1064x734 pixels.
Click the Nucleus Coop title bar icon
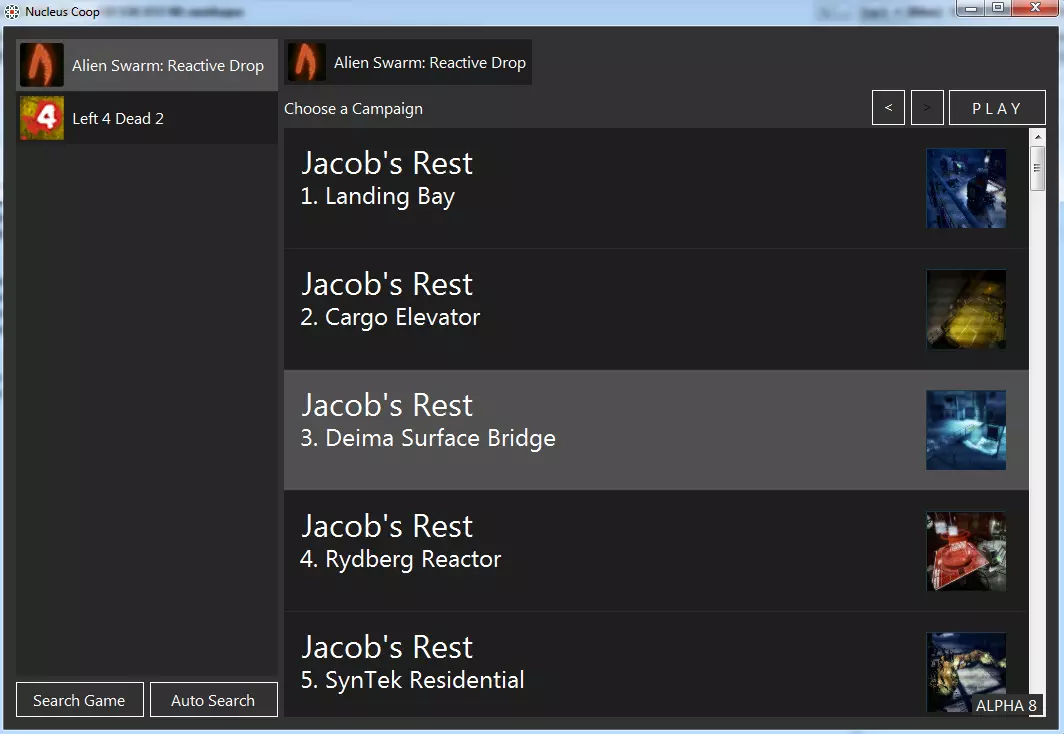12,12
